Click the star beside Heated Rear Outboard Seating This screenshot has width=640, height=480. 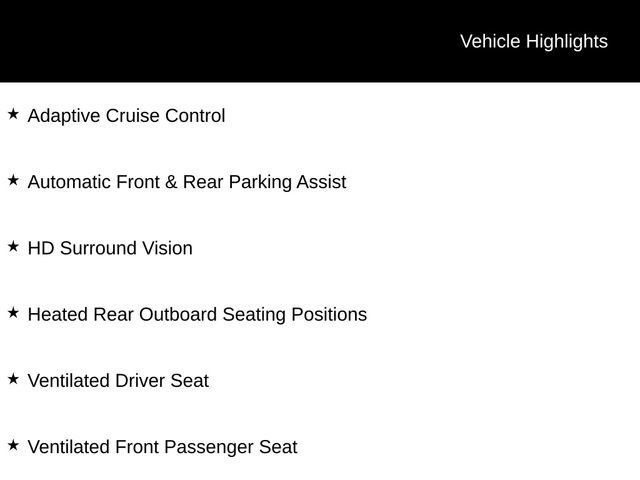[x=13, y=313]
